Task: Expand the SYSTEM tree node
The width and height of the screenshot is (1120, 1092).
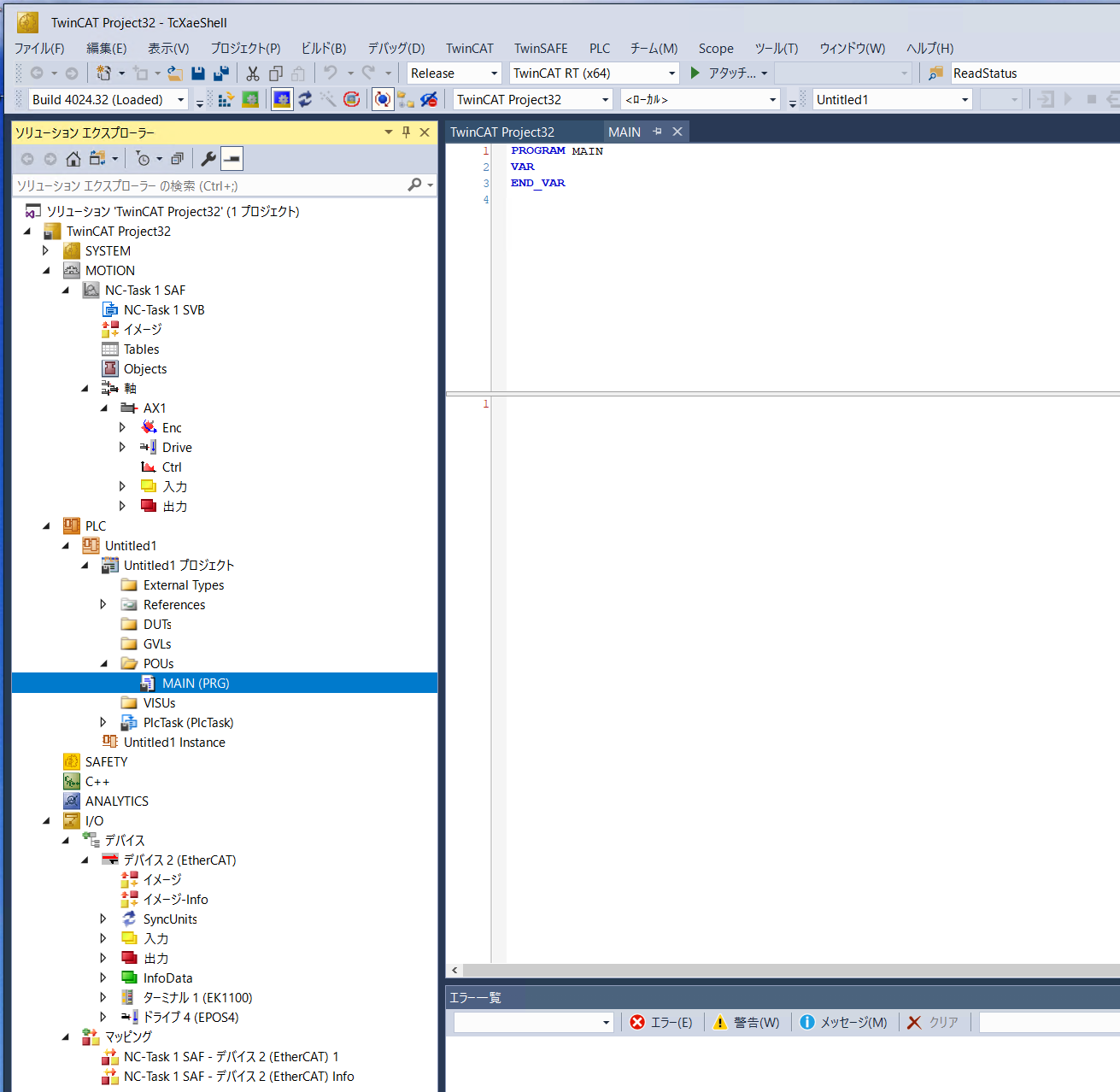Action: (46, 251)
